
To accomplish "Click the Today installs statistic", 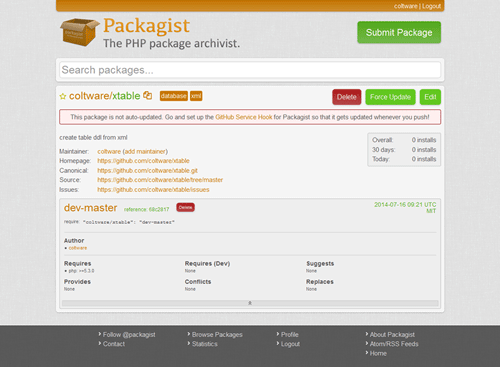I will [404, 159].
